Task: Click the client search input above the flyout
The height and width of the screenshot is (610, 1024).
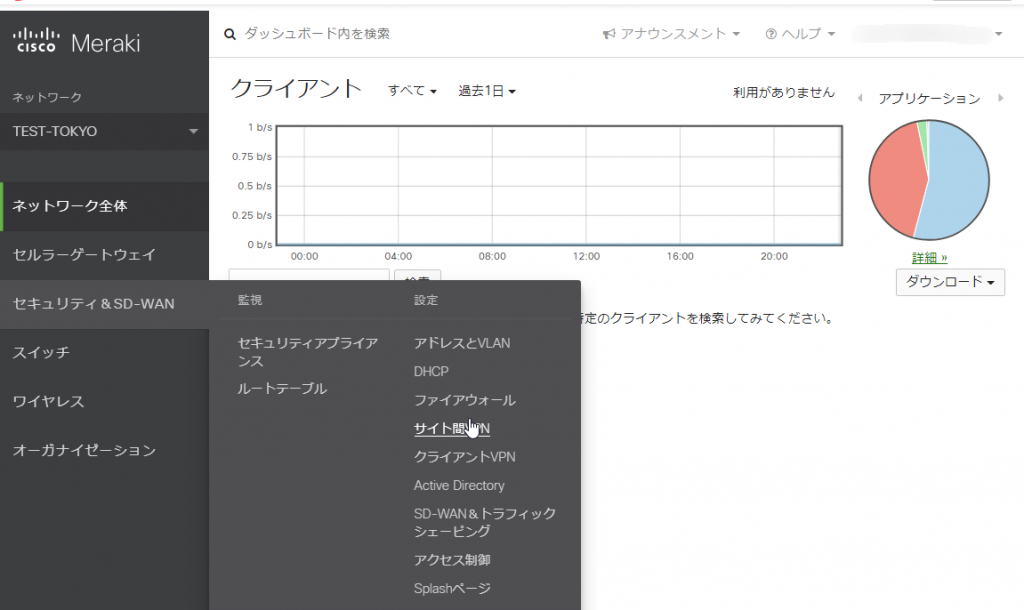Action: (x=309, y=275)
